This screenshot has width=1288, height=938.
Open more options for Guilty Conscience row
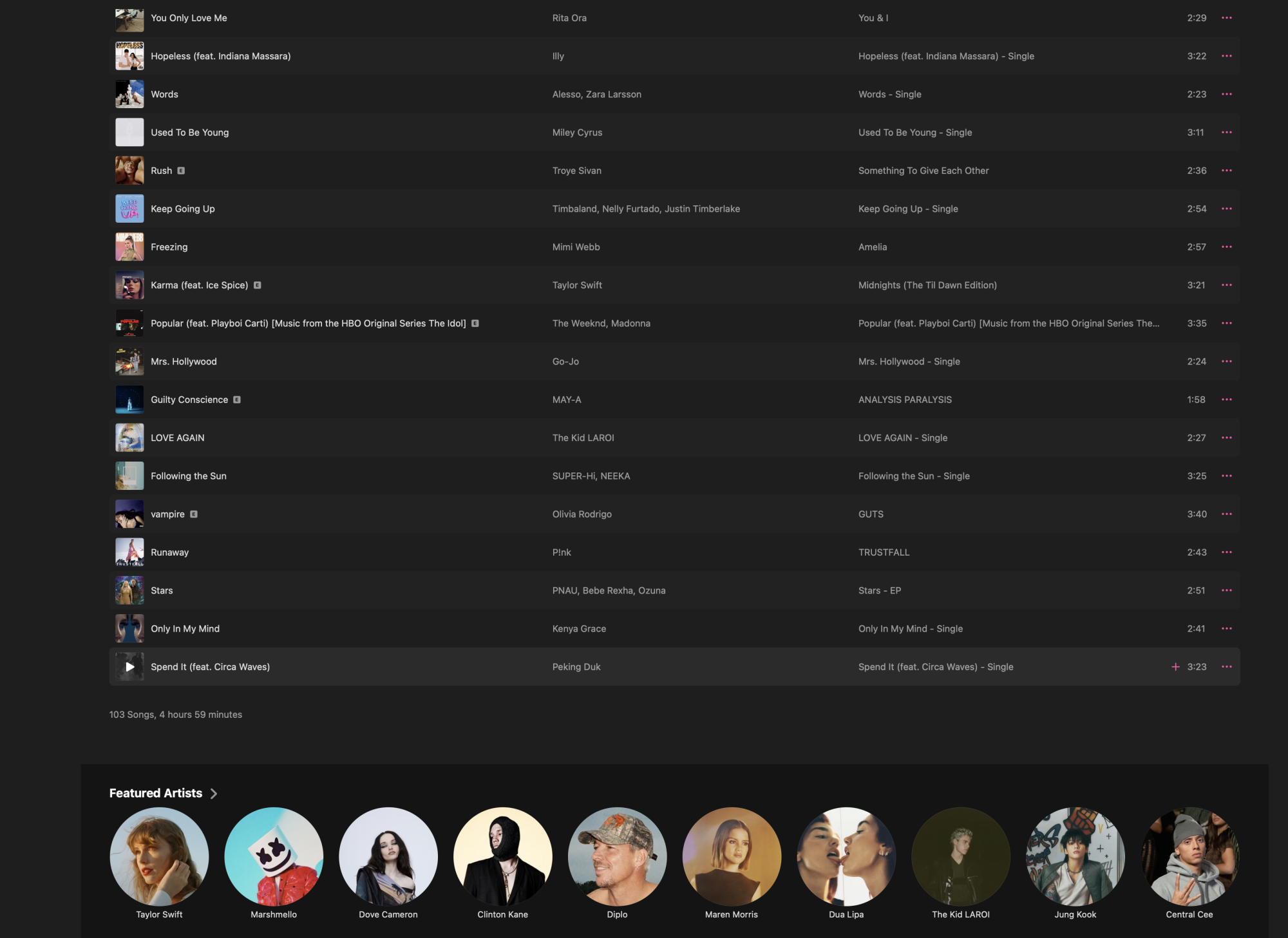tap(1226, 400)
